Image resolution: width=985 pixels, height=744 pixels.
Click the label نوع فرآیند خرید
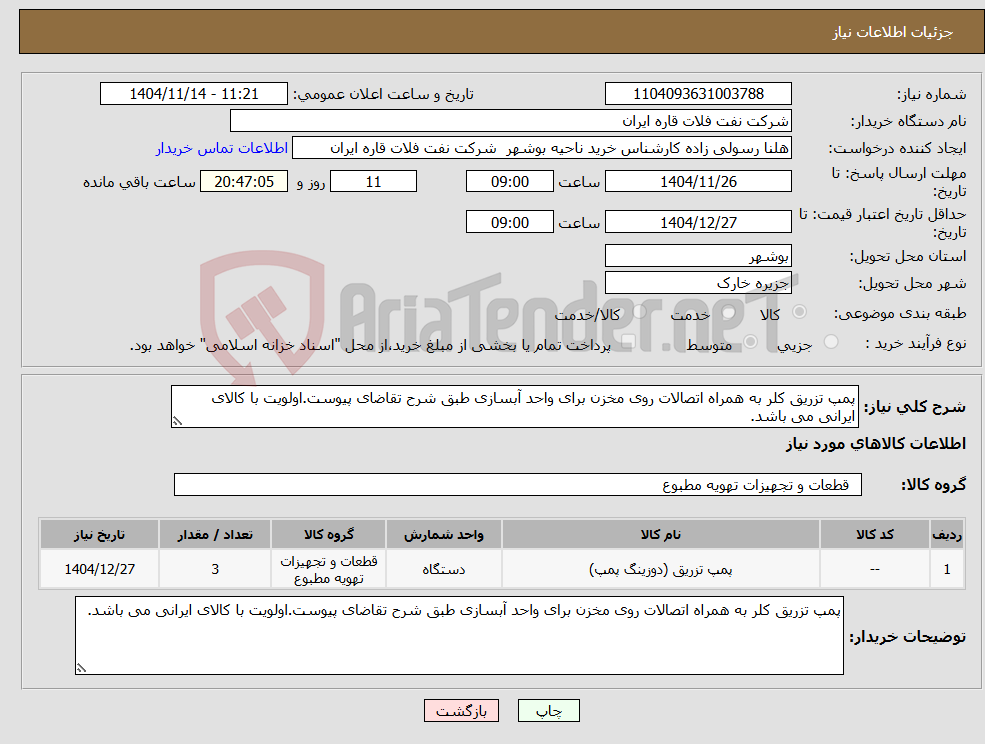[x=916, y=343]
